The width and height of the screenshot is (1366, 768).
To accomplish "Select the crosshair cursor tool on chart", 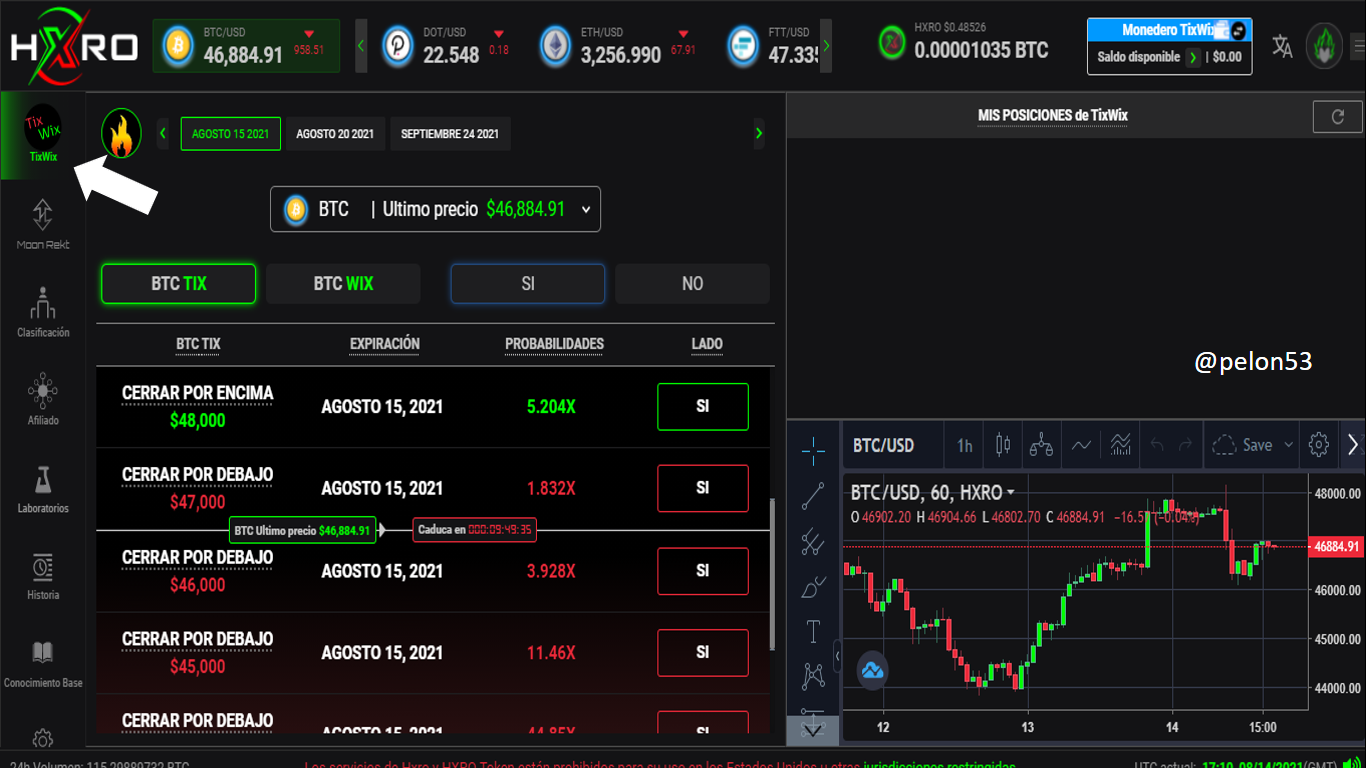I will 813,451.
